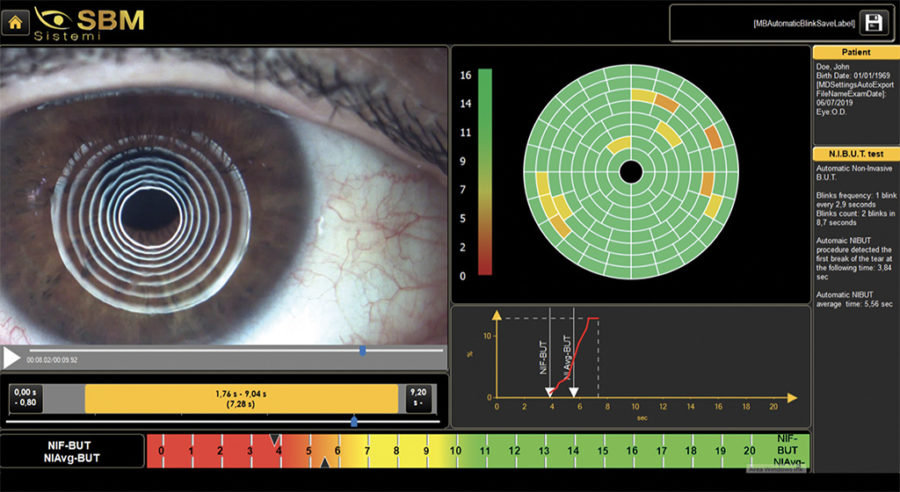Click the orange segment at the top of the tear map

coord(667,103)
